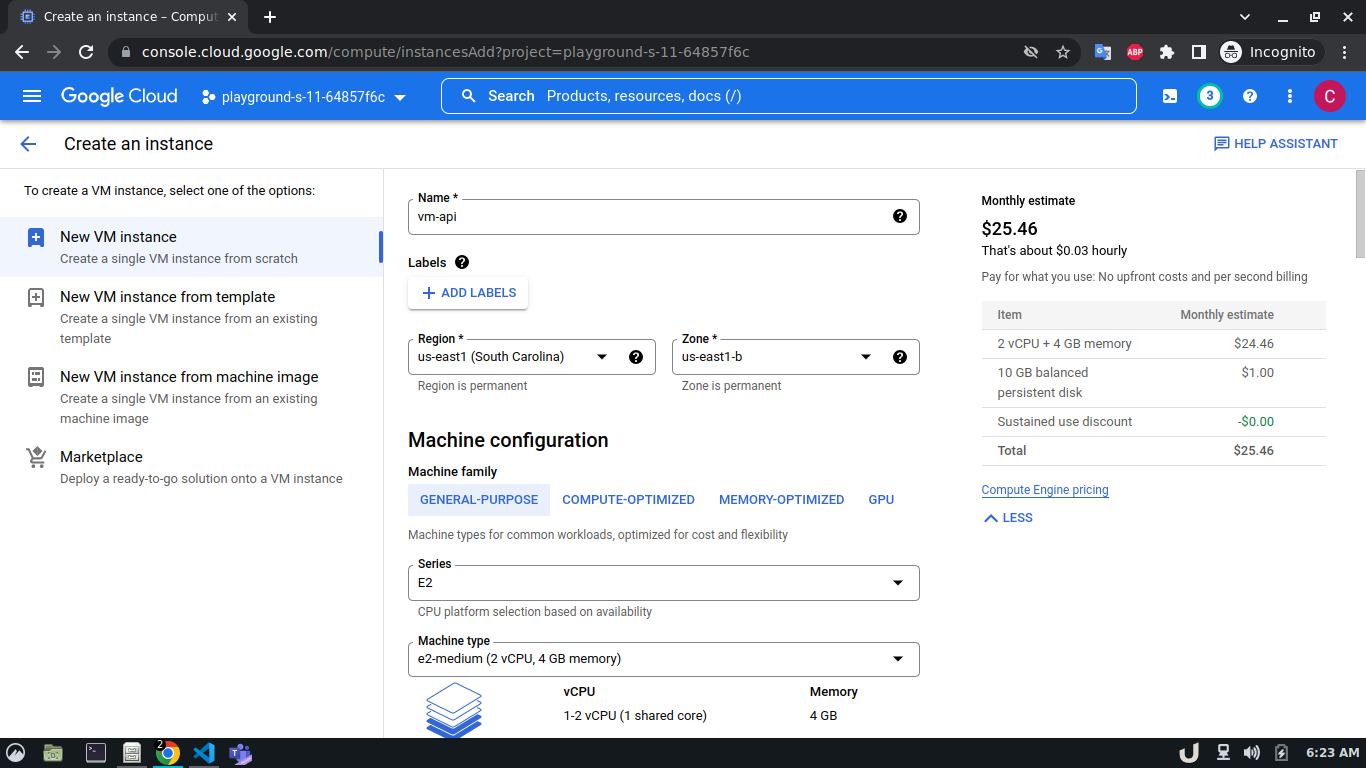The height and width of the screenshot is (768, 1366).
Task: Click the New VM instance plus icon
Action: pos(36,237)
